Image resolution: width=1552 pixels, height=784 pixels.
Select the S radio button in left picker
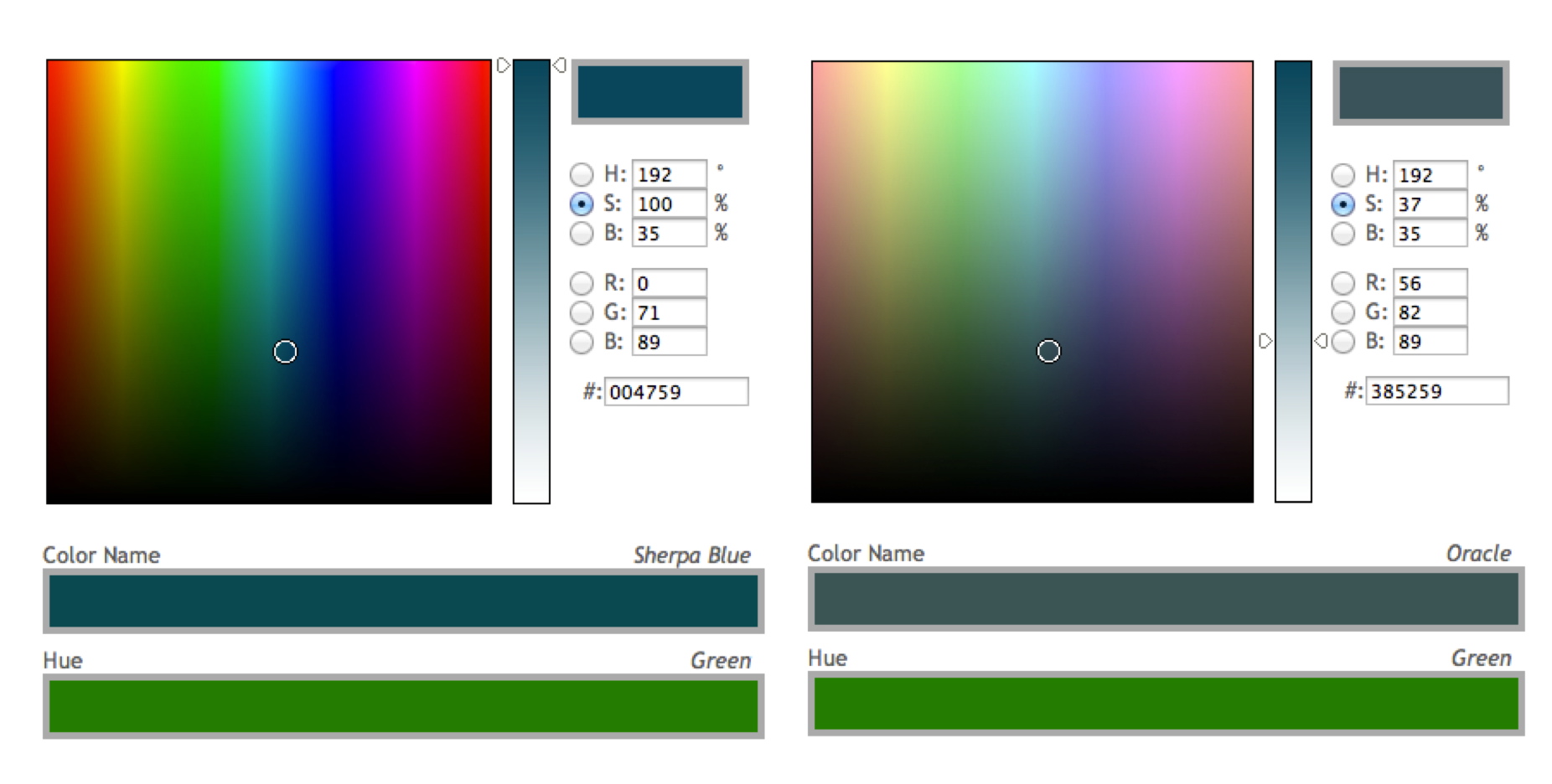point(581,204)
